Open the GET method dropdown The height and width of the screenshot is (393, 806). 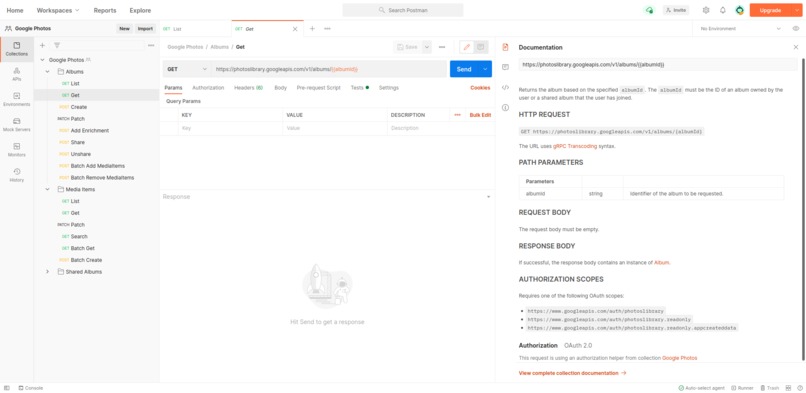187,69
